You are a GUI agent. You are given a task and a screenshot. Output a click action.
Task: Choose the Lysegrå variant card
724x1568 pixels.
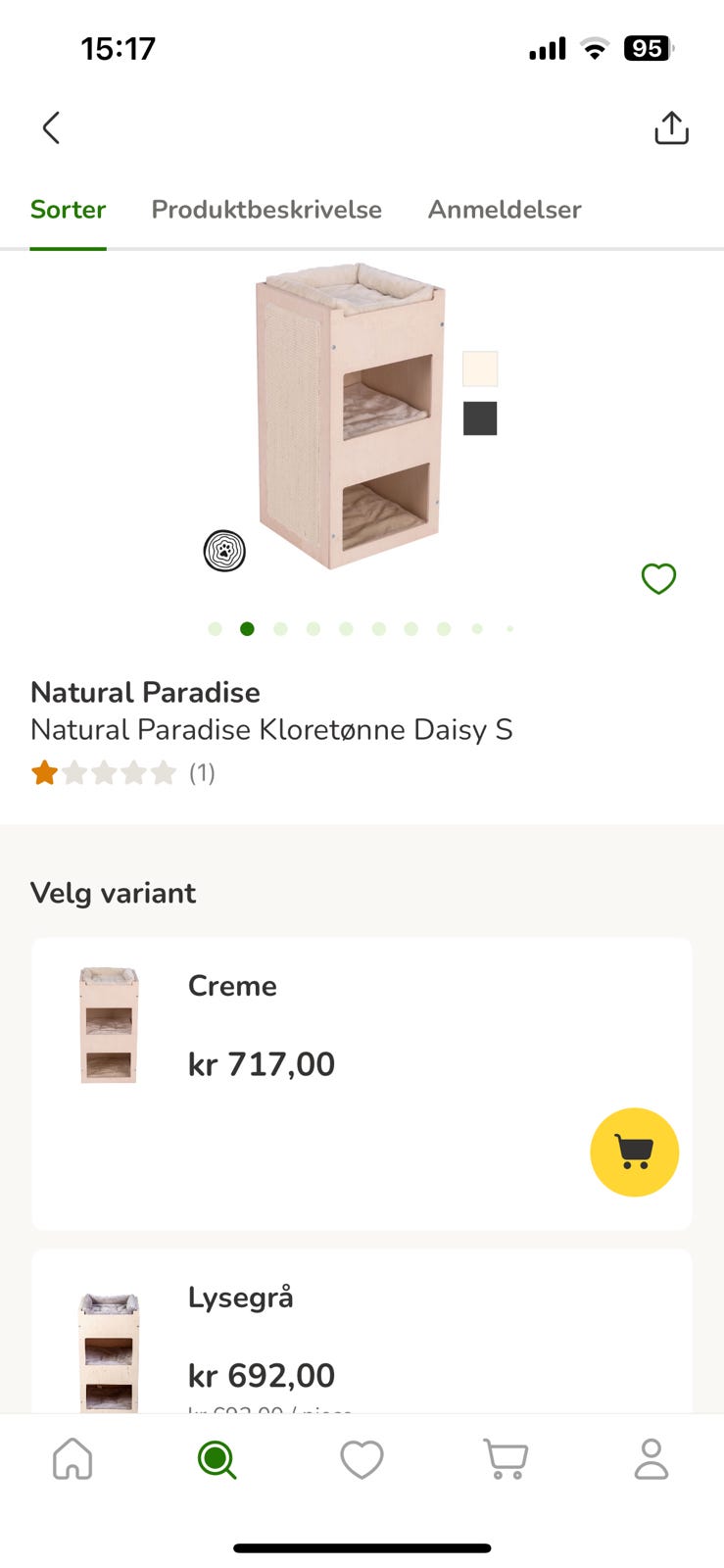(x=362, y=1331)
